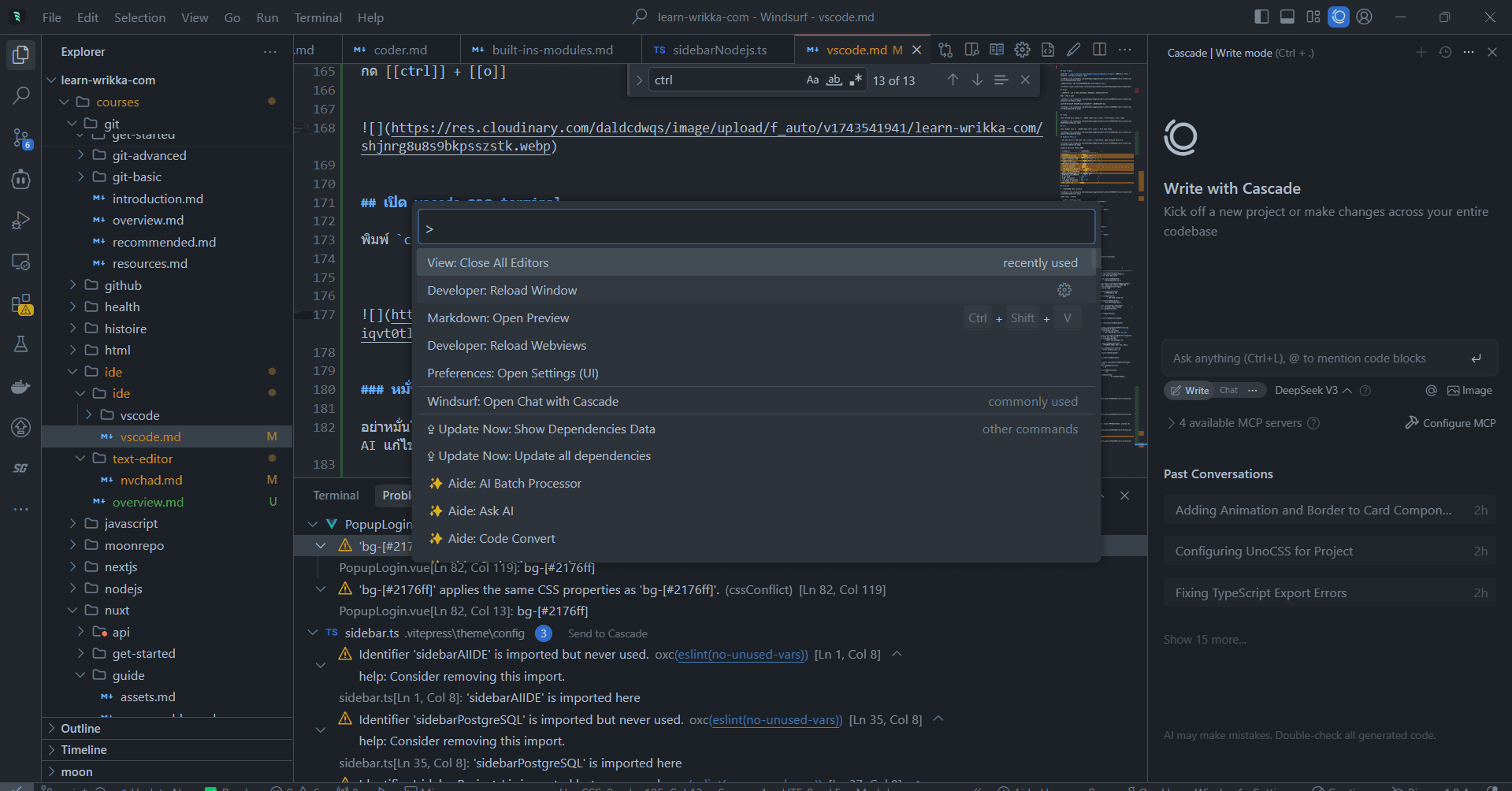Viewport: 1512px width, 791px height.
Task: Open Cascade conversation history
Action: click(x=1445, y=52)
